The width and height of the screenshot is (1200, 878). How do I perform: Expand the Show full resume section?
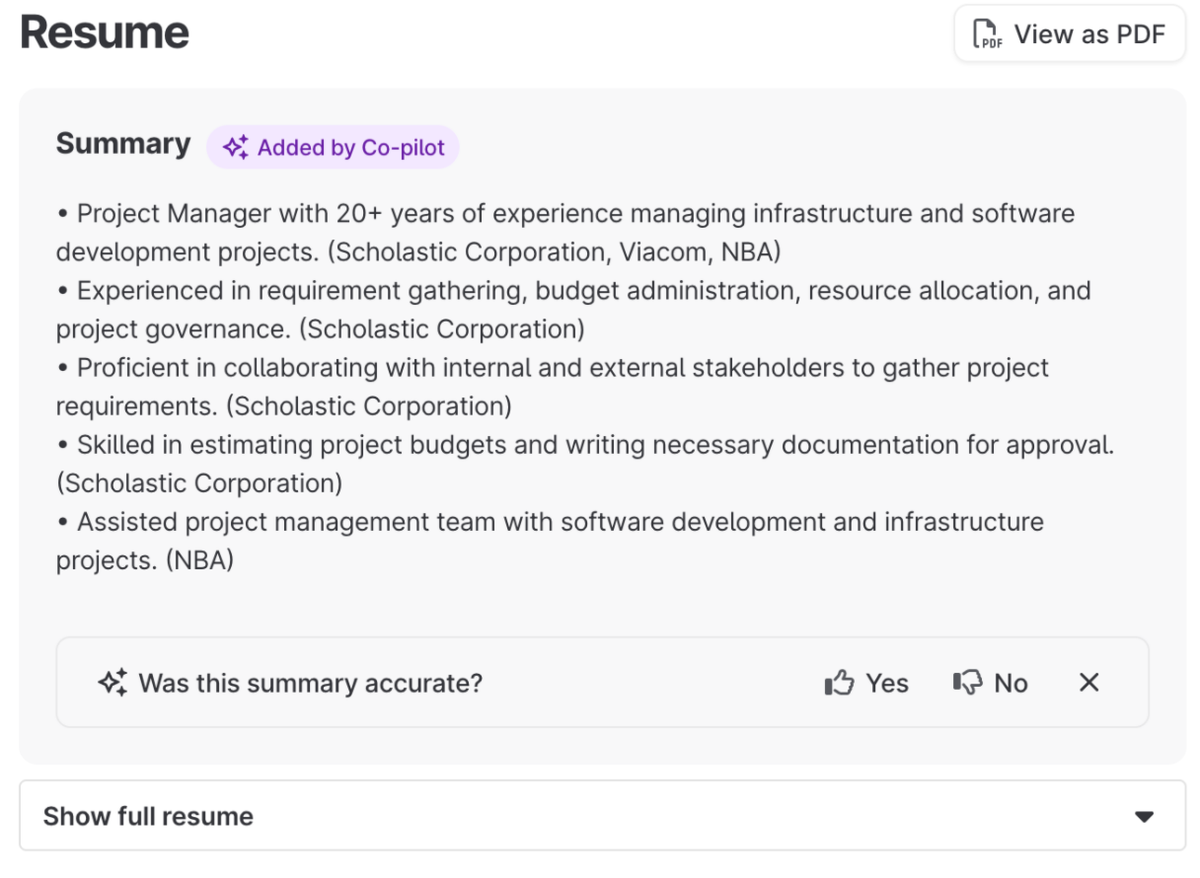(x=148, y=816)
